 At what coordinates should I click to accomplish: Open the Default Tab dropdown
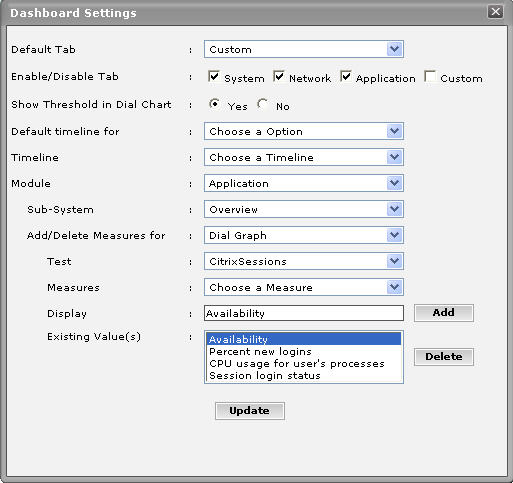point(304,49)
